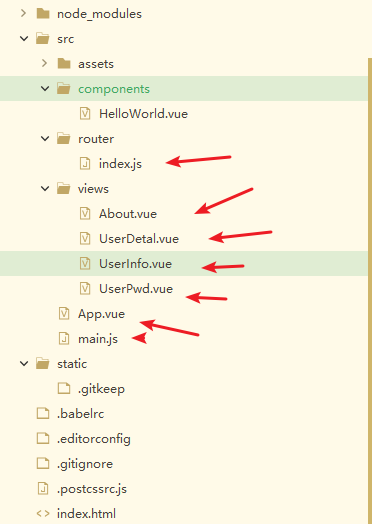The height and width of the screenshot is (524, 372).
Task: Select the assets folder name
Action: tap(96, 64)
